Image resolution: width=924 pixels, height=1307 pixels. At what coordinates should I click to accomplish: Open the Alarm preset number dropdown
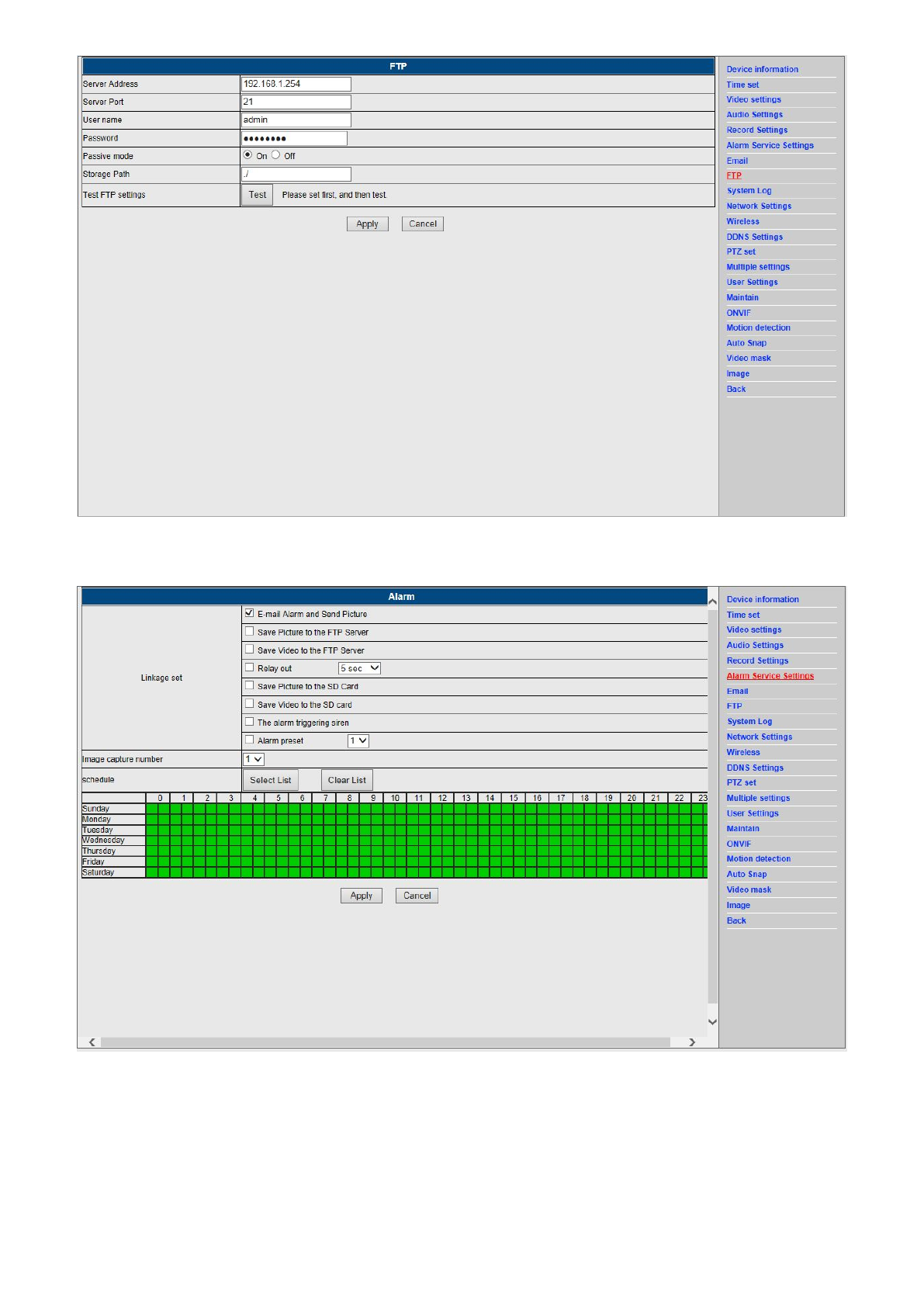tap(358, 740)
